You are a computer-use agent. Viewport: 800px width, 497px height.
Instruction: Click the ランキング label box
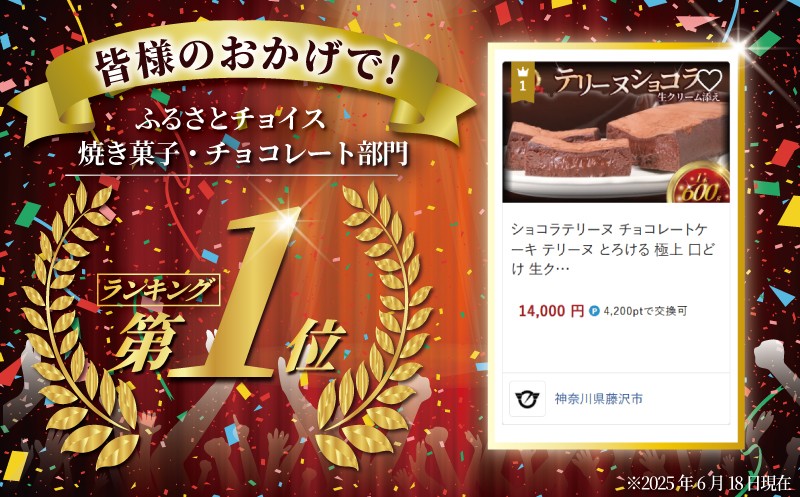coord(159,290)
